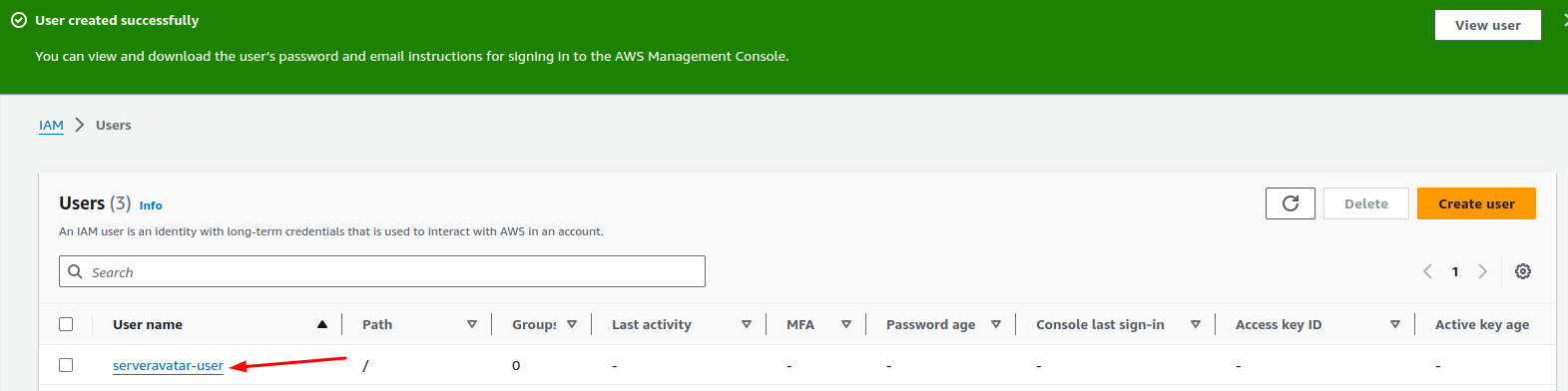Click the Create user button

pyautogui.click(x=1476, y=203)
